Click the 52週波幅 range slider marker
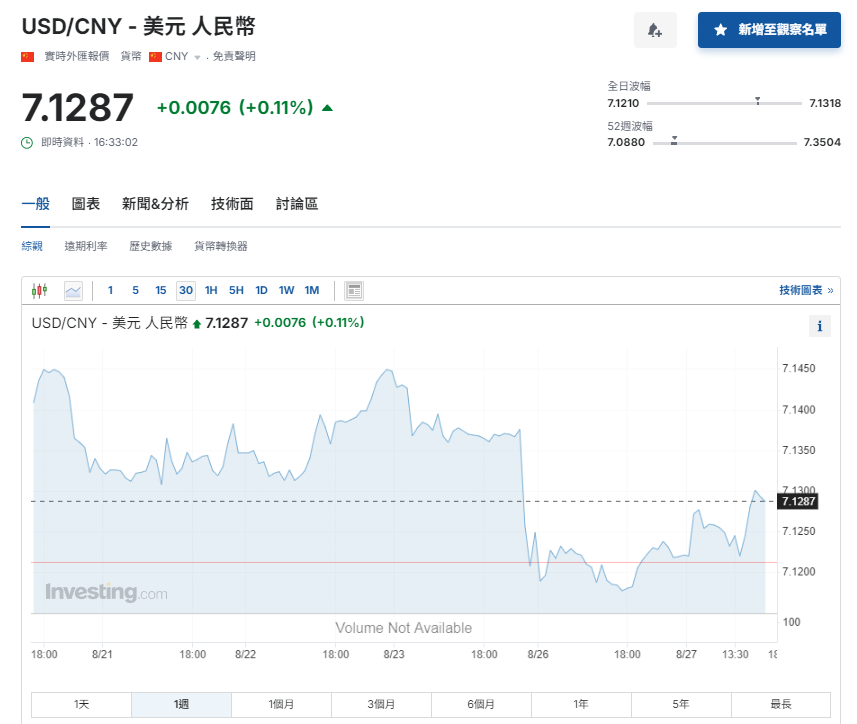The image size is (857, 724). coord(674,140)
